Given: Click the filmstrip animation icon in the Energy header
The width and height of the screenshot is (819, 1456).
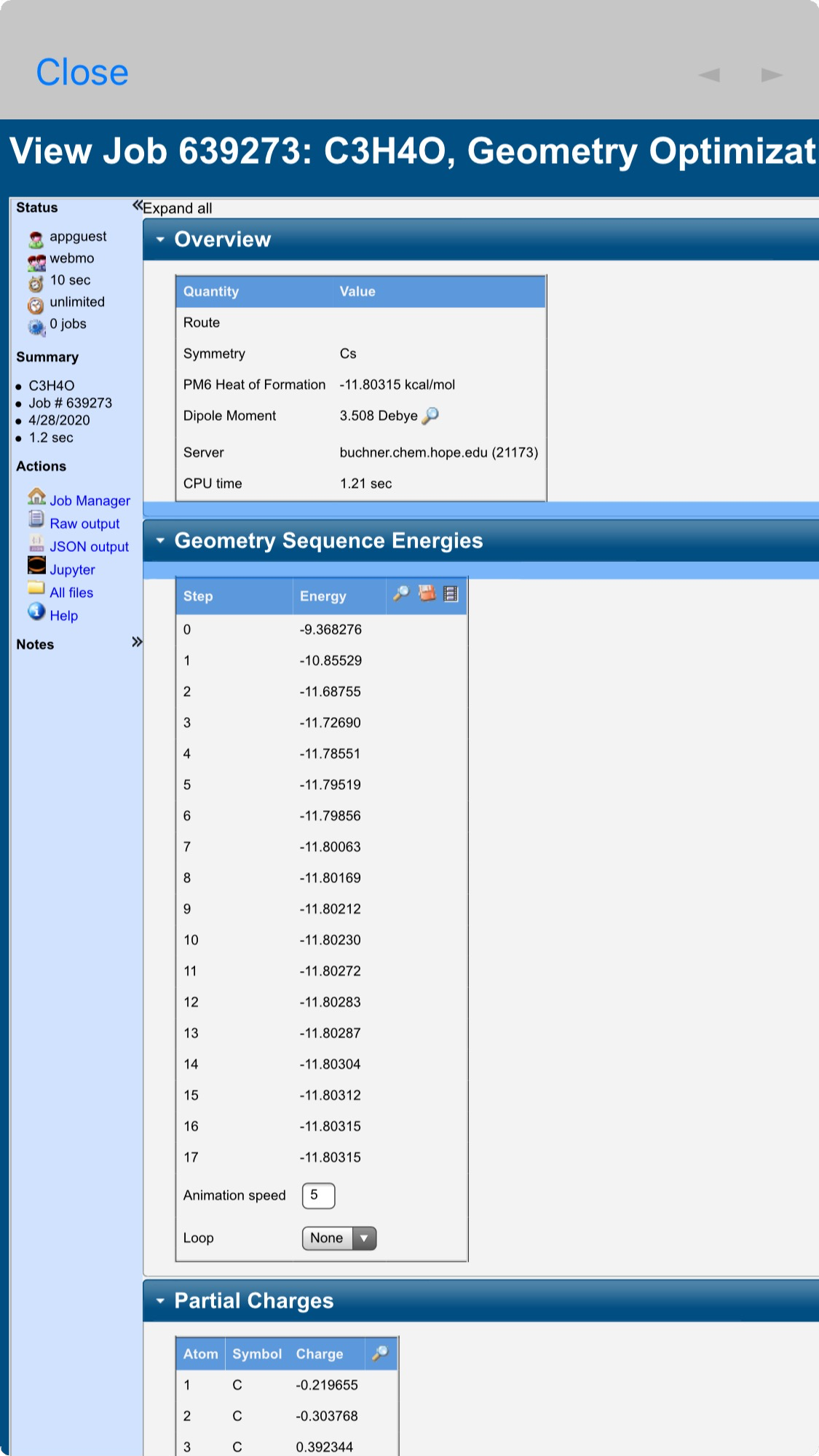Looking at the screenshot, I should coord(451,594).
